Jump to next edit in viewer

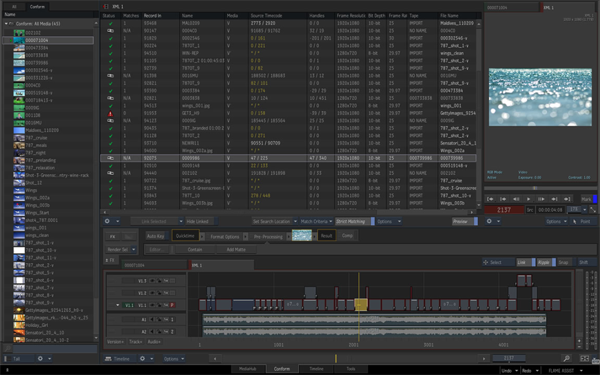pos(554,199)
